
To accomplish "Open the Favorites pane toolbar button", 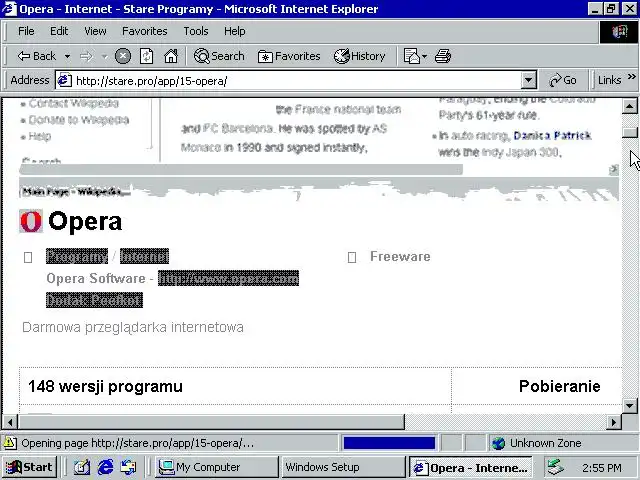I will click(x=289, y=56).
